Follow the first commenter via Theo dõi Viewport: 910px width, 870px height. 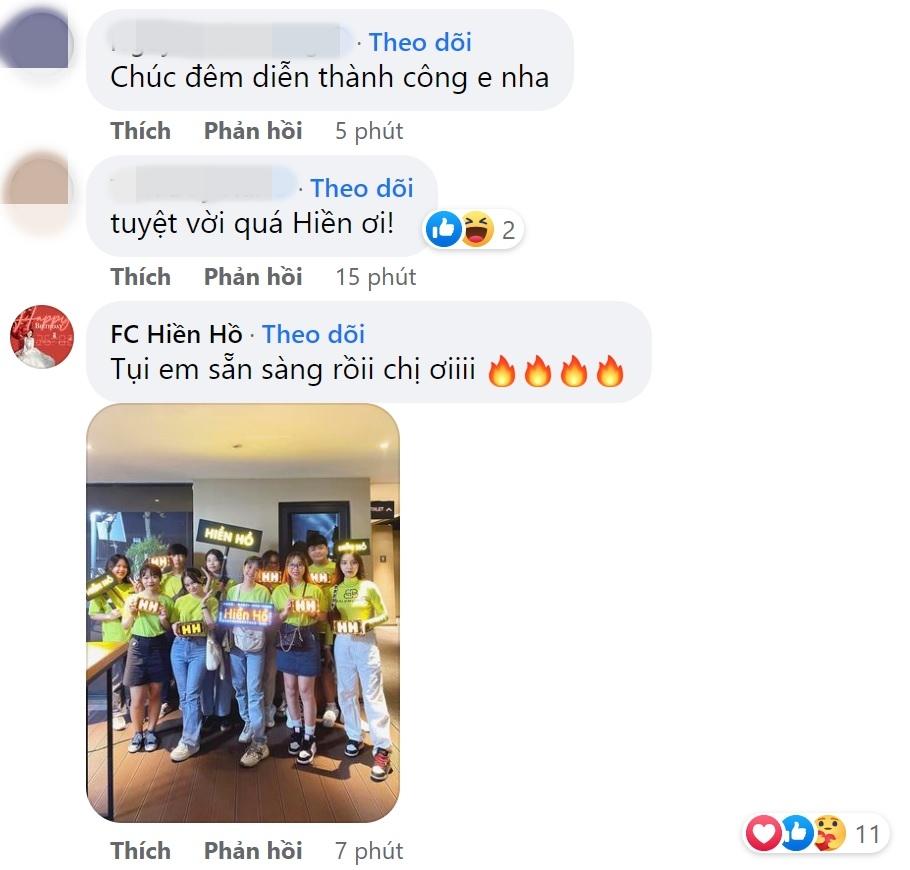pos(420,42)
